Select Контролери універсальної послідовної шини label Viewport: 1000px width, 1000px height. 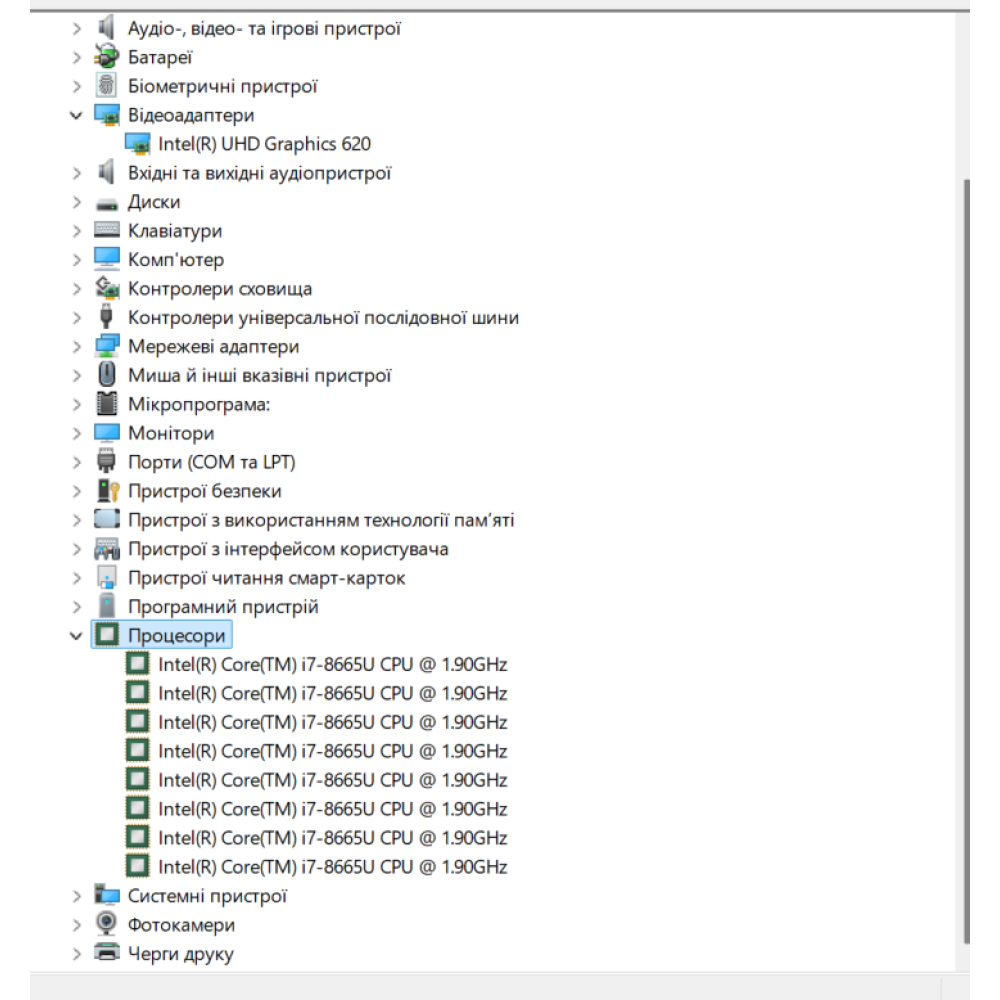(323, 318)
